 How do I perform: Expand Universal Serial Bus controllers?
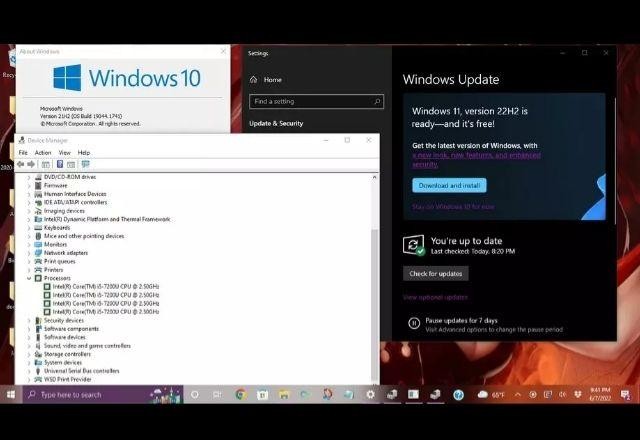pos(29,371)
